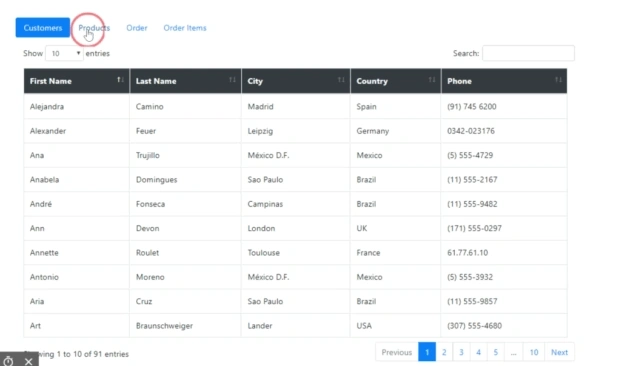Focus the Search input field
The height and width of the screenshot is (366, 639).
[x=529, y=53]
